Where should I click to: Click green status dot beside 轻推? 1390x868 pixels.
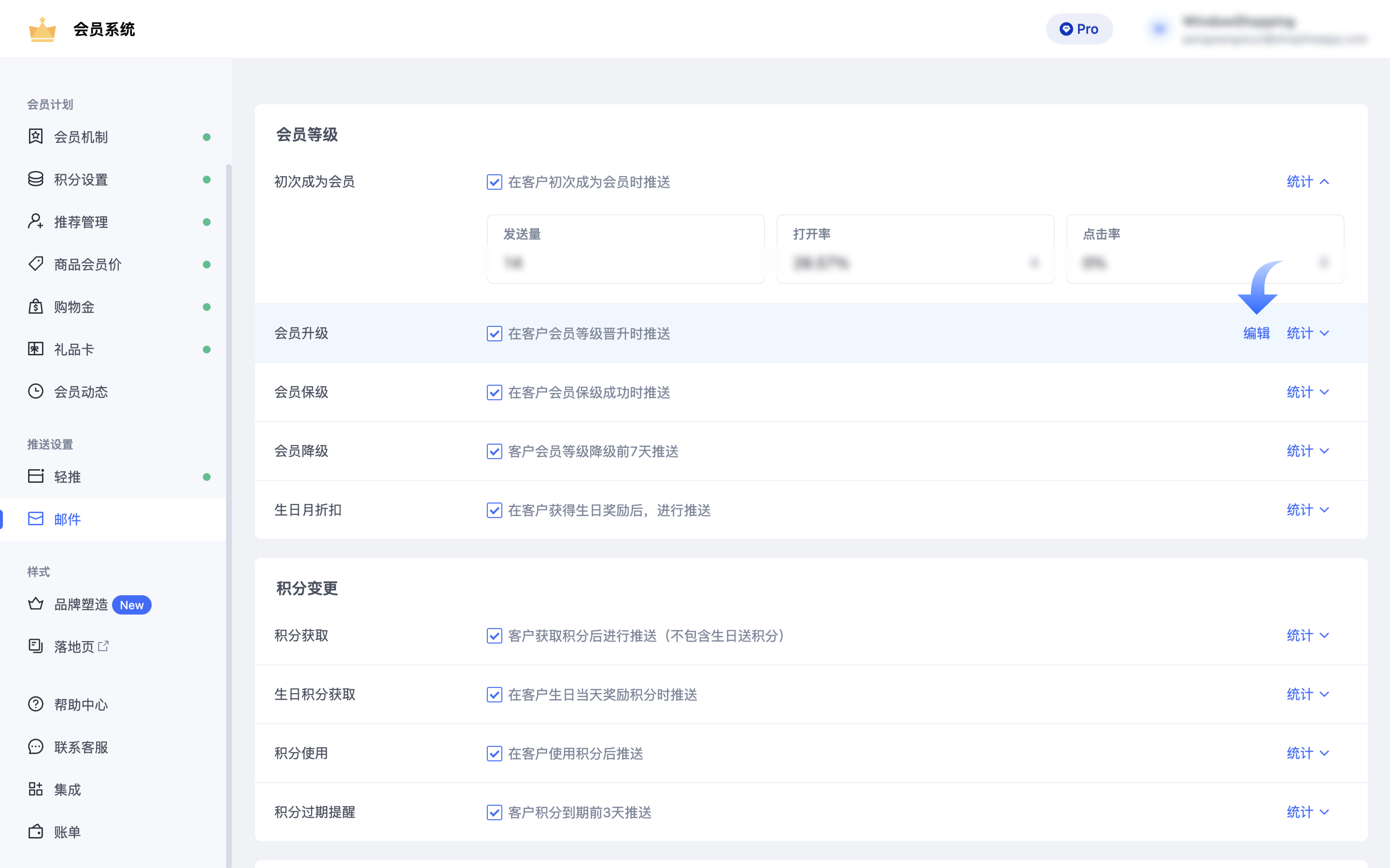click(207, 477)
